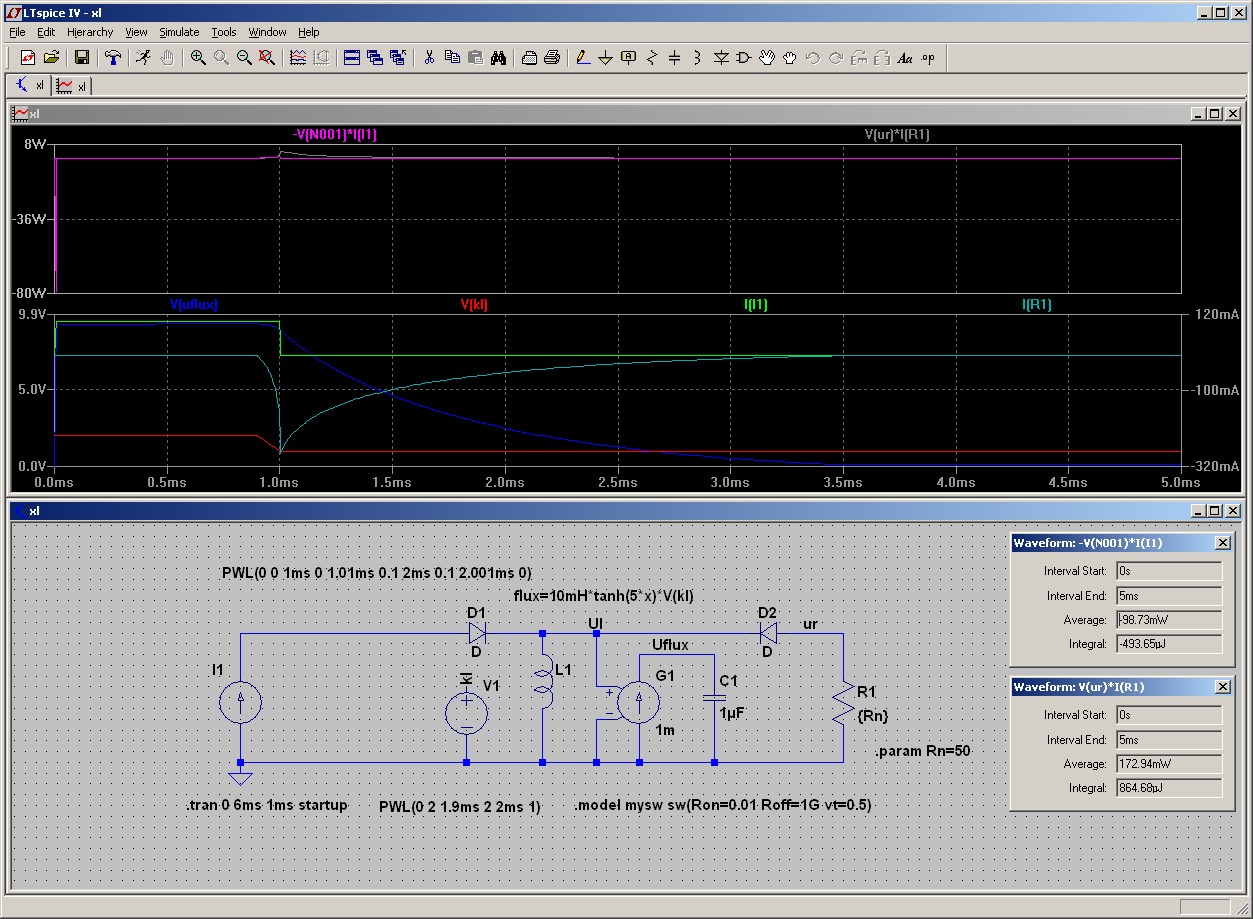Switch to the waveform plot xl tab
1253x919 pixels.
click(x=72, y=86)
